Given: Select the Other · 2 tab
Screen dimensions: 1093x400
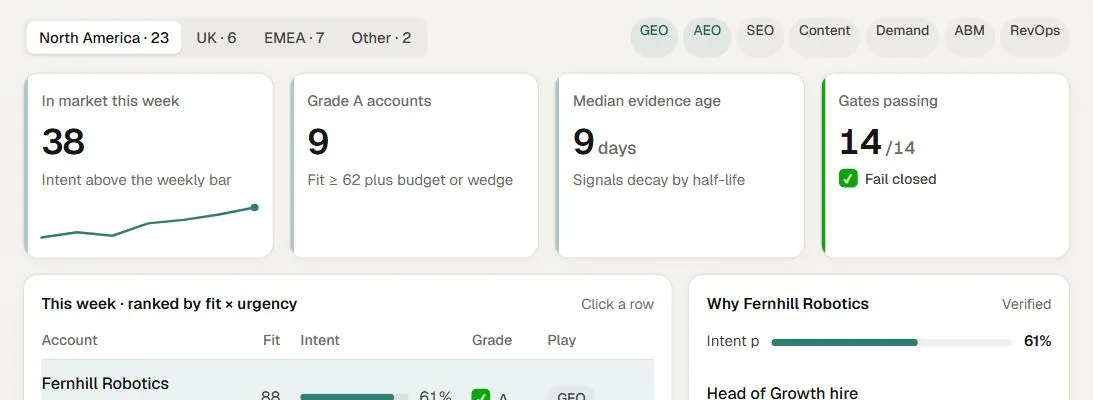Looking at the screenshot, I should click(381, 38).
